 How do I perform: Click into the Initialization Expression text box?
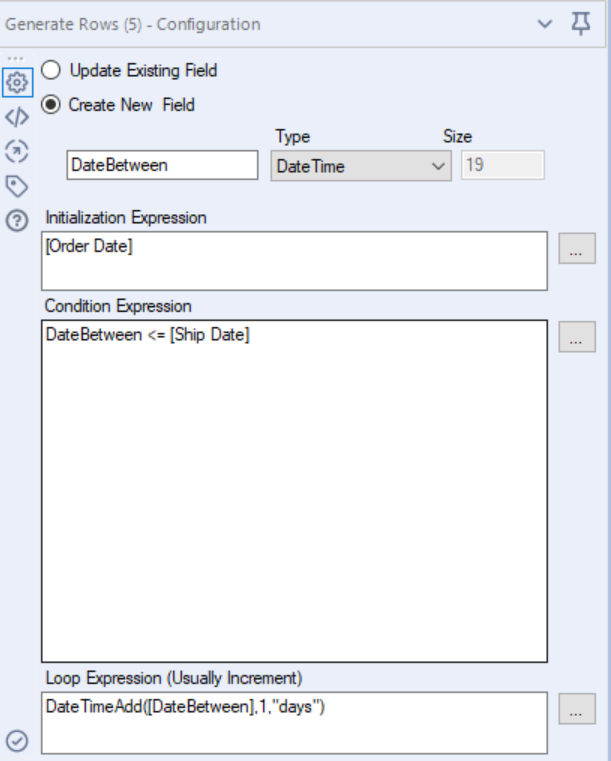click(x=295, y=260)
